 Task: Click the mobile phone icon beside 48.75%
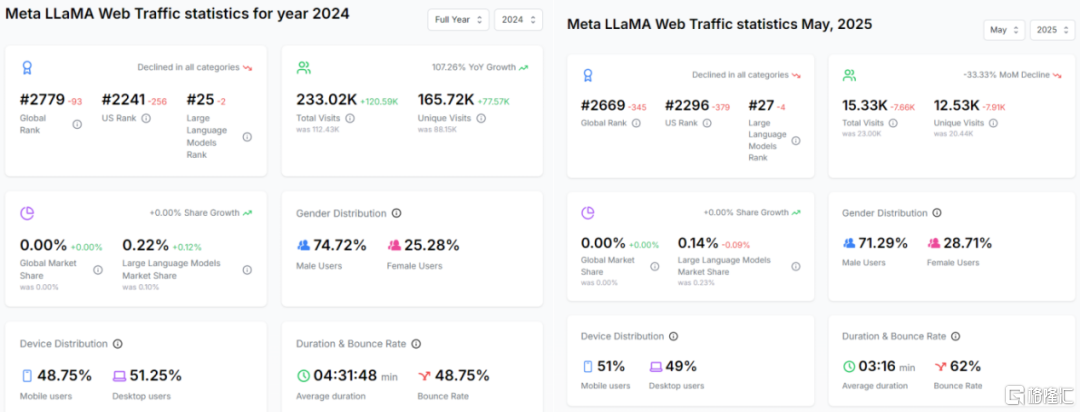[x=27, y=375]
